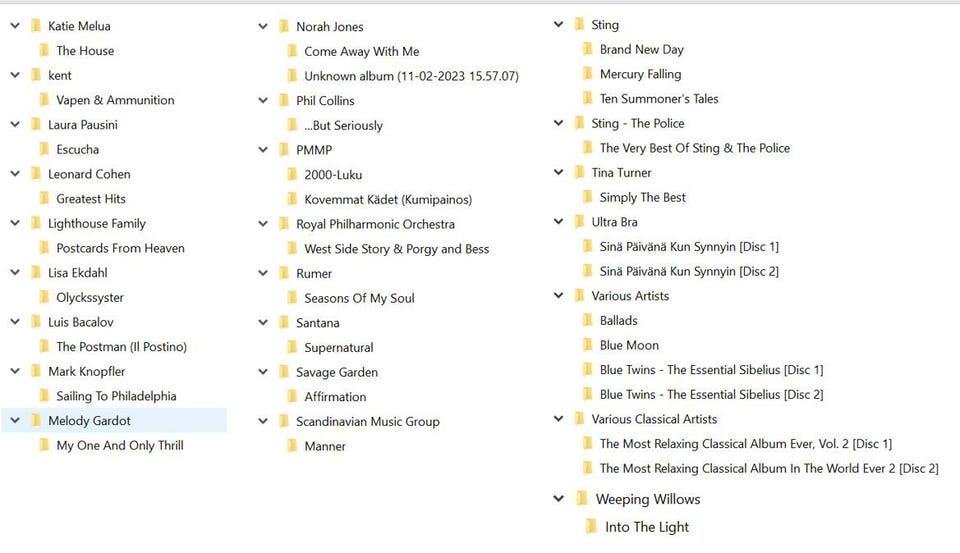Click the folder icon next to Ballads
This screenshot has width=960, height=553.
point(588,320)
